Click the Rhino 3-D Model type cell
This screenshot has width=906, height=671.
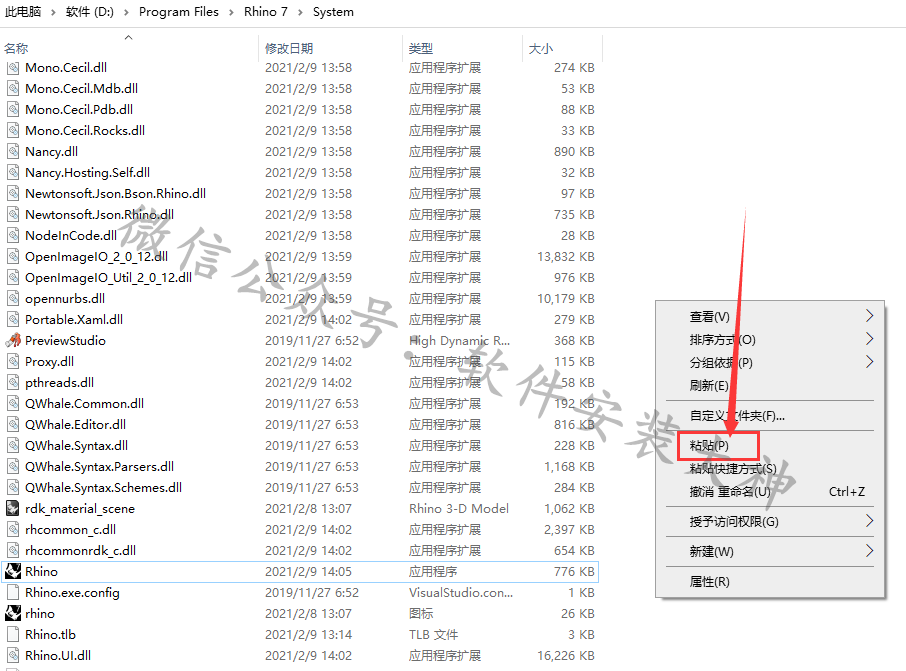click(459, 509)
